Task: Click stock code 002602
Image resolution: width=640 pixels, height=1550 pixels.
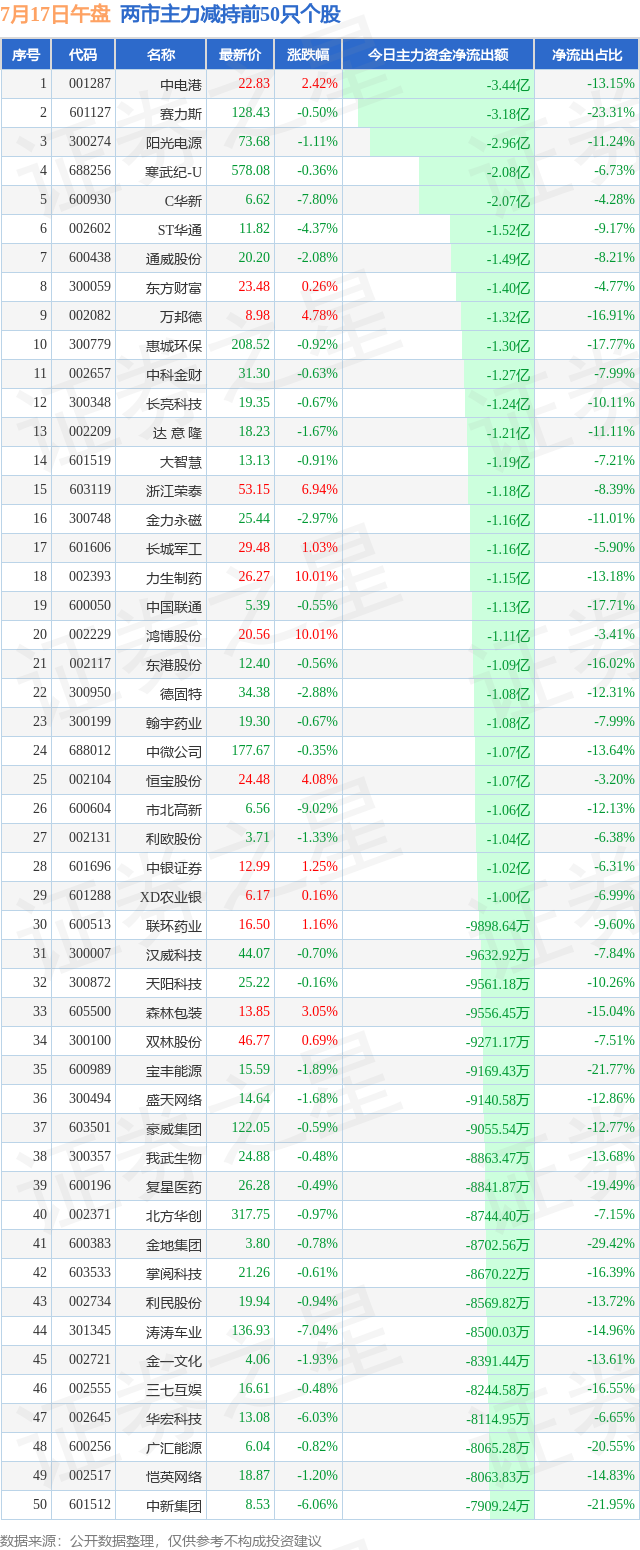Action: click(89, 229)
